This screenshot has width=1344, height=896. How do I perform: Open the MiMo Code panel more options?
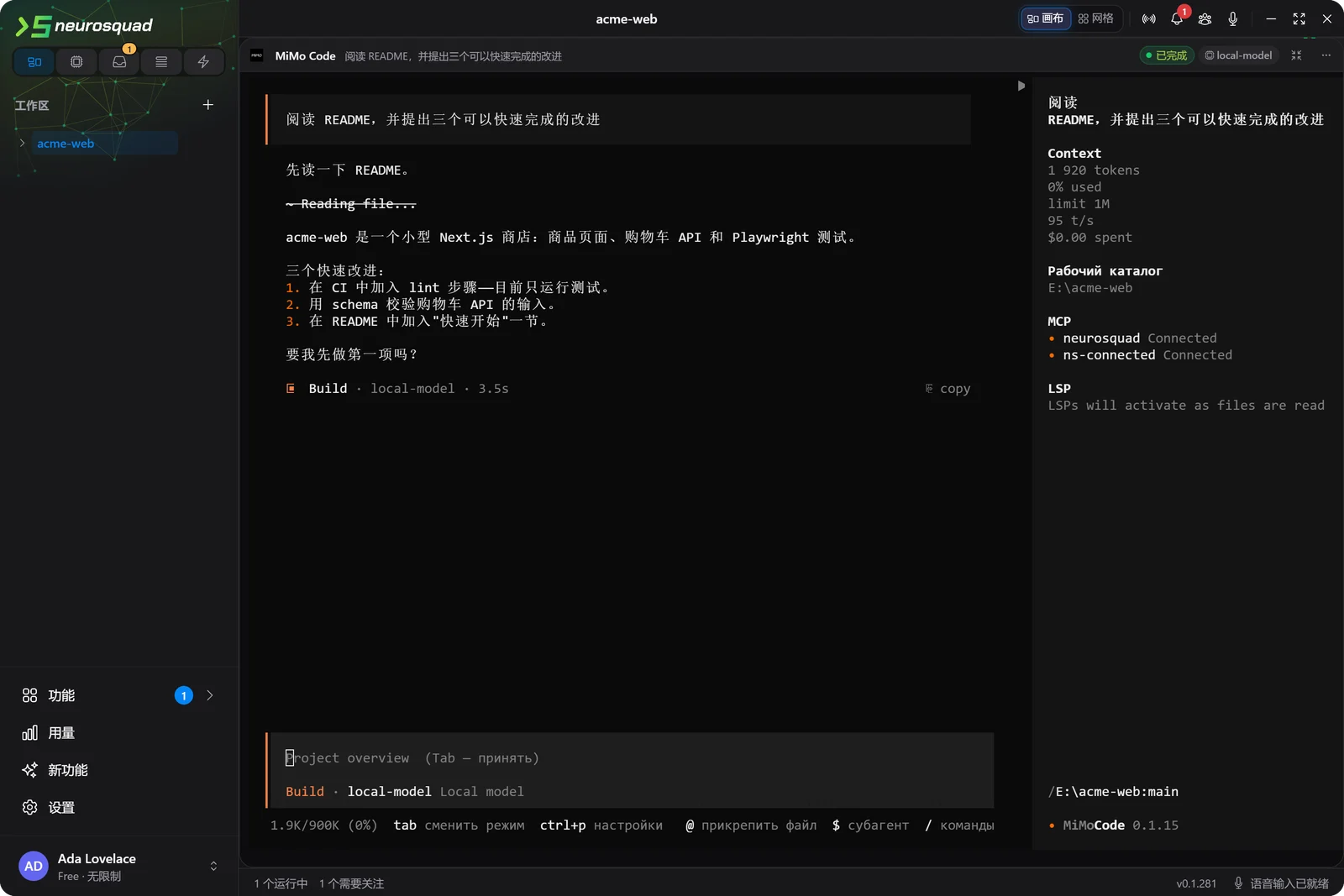(x=1326, y=55)
